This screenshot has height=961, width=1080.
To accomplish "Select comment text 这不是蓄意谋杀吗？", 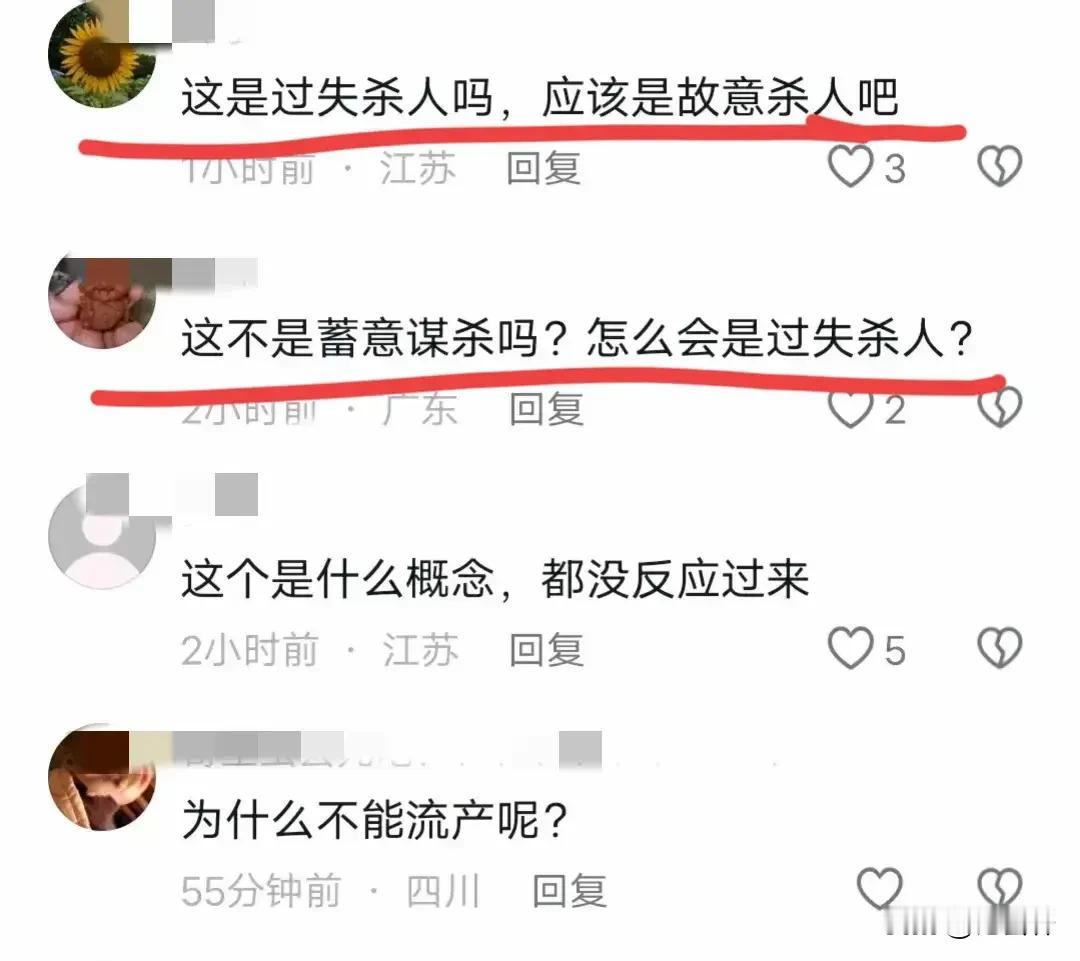I will click(x=374, y=338).
